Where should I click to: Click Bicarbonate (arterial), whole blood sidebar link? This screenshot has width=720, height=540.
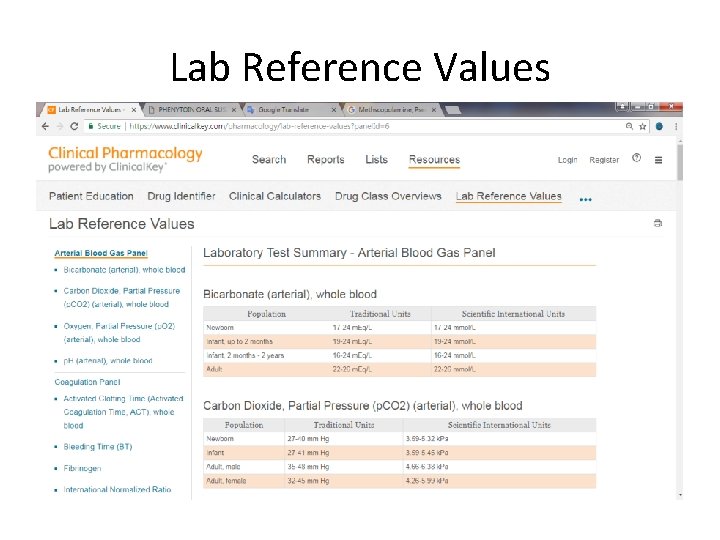pos(124,270)
